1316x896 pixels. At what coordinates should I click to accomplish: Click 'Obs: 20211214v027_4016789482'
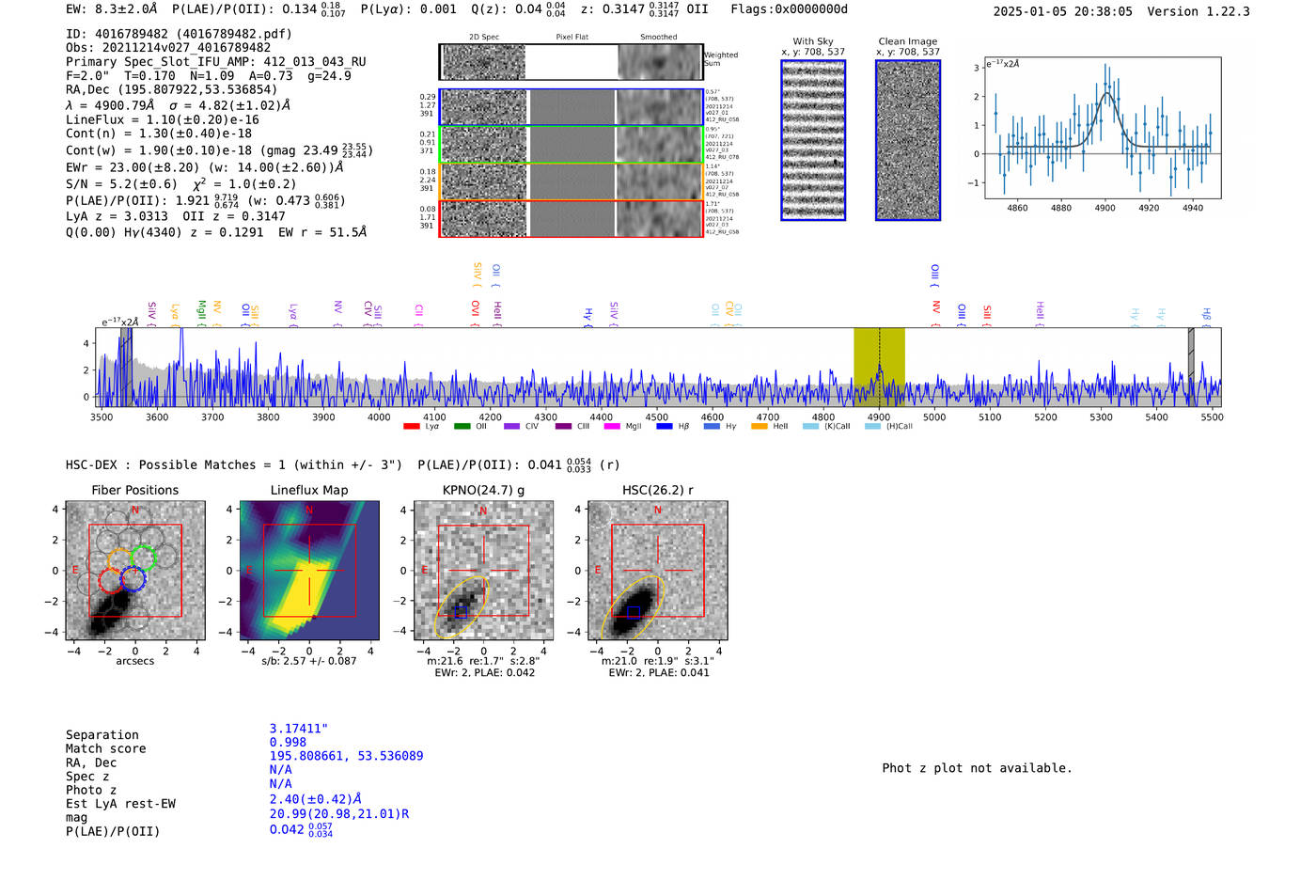click(x=168, y=48)
